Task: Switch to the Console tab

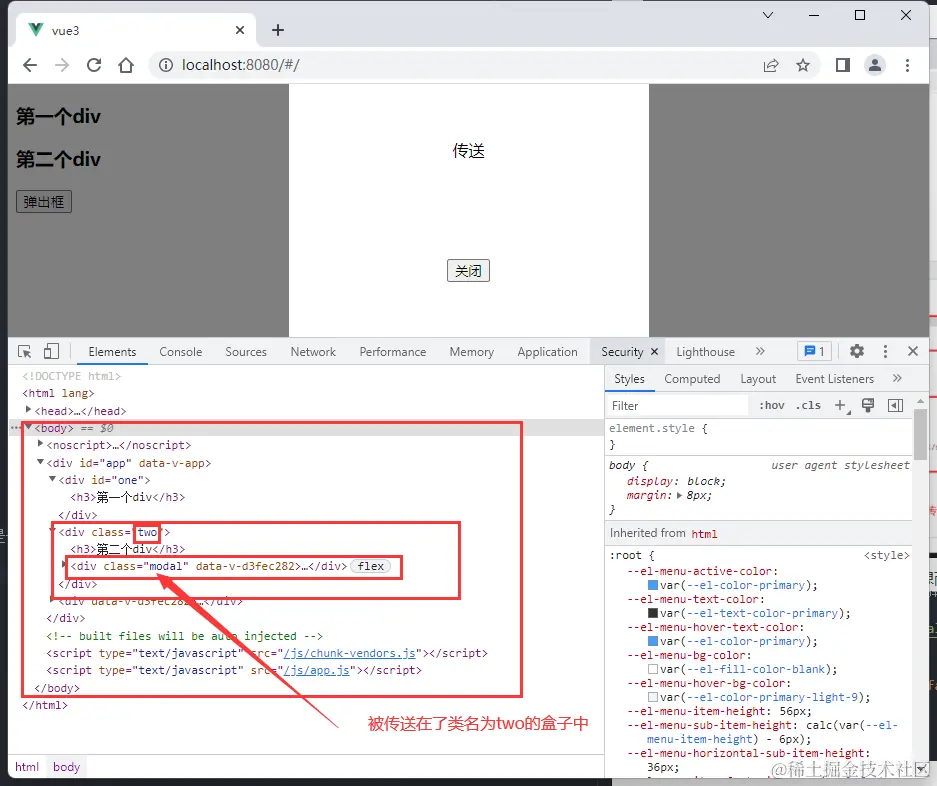Action: (x=180, y=351)
